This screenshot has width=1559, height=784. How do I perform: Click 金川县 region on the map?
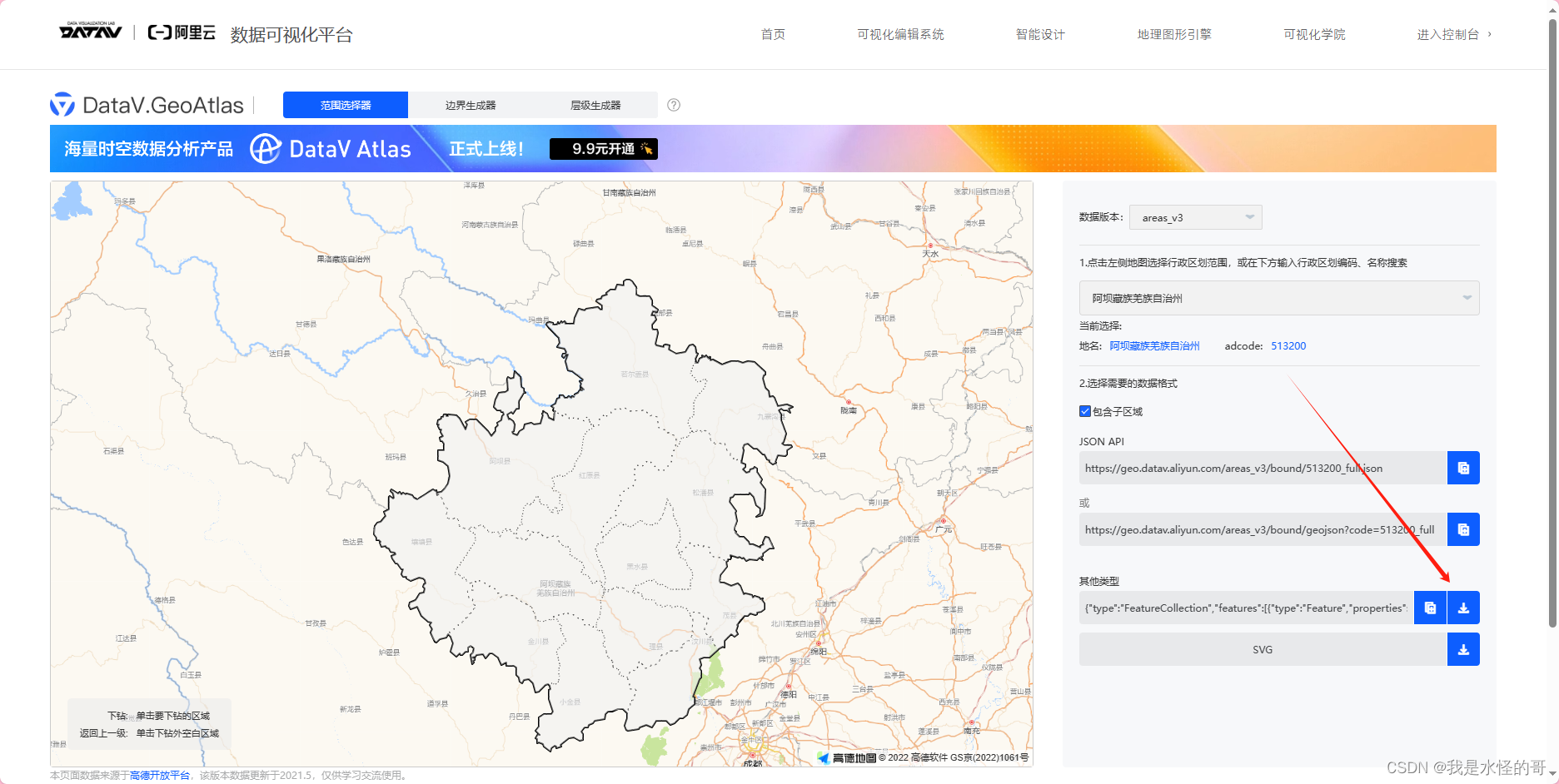tap(538, 641)
